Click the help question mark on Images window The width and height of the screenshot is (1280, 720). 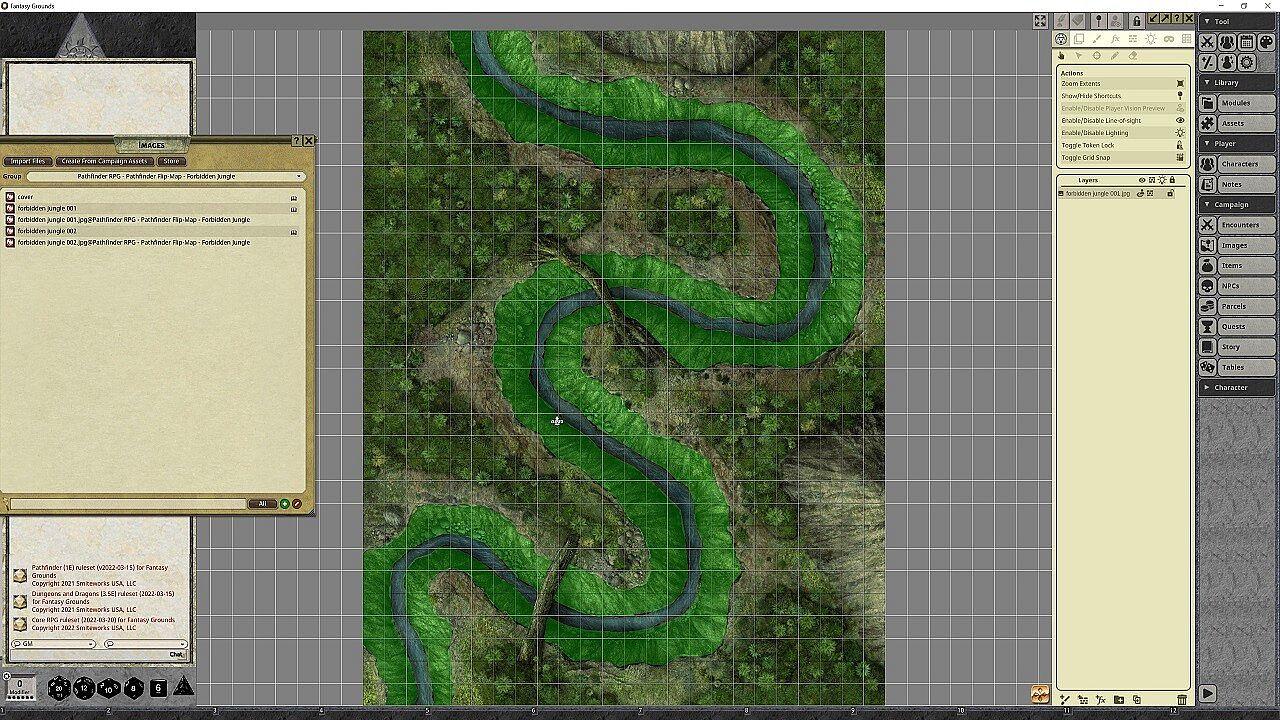point(296,141)
